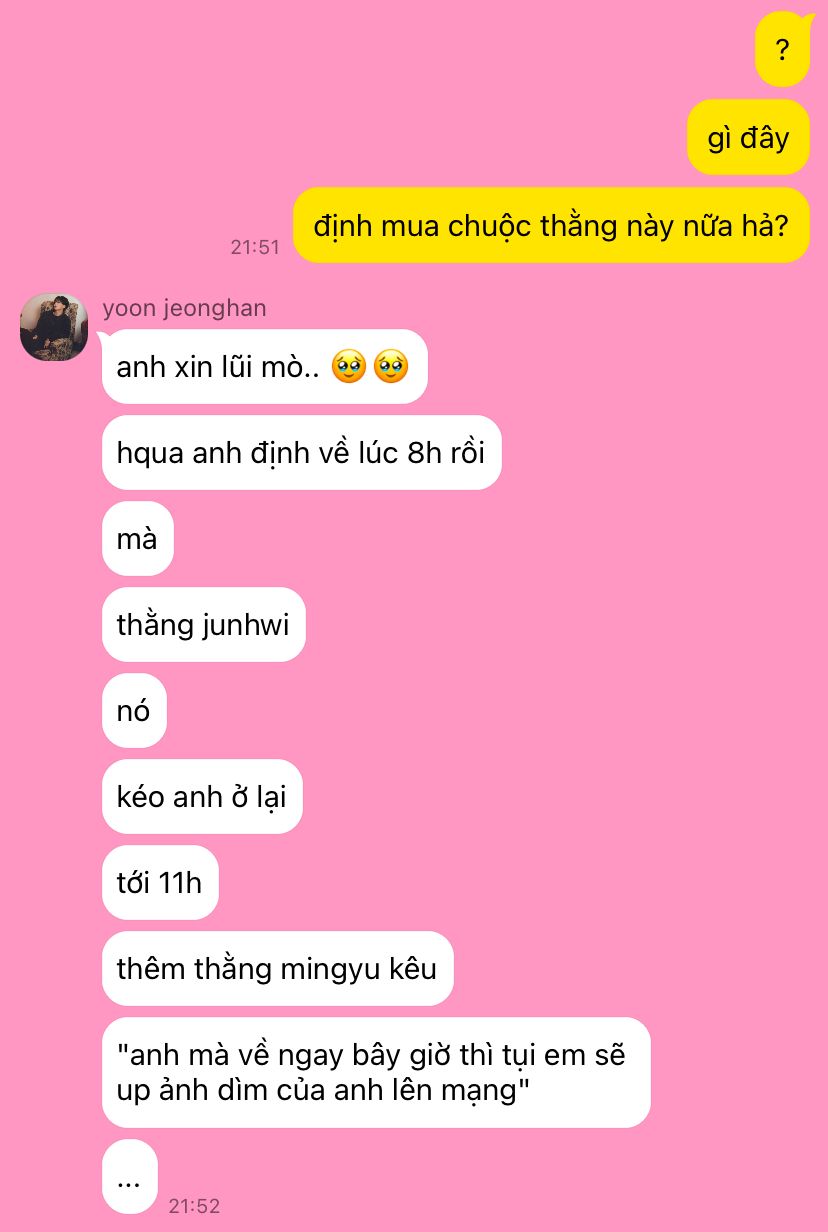Select the yellow question mark bubble
This screenshot has width=828, height=1232.
point(782,49)
